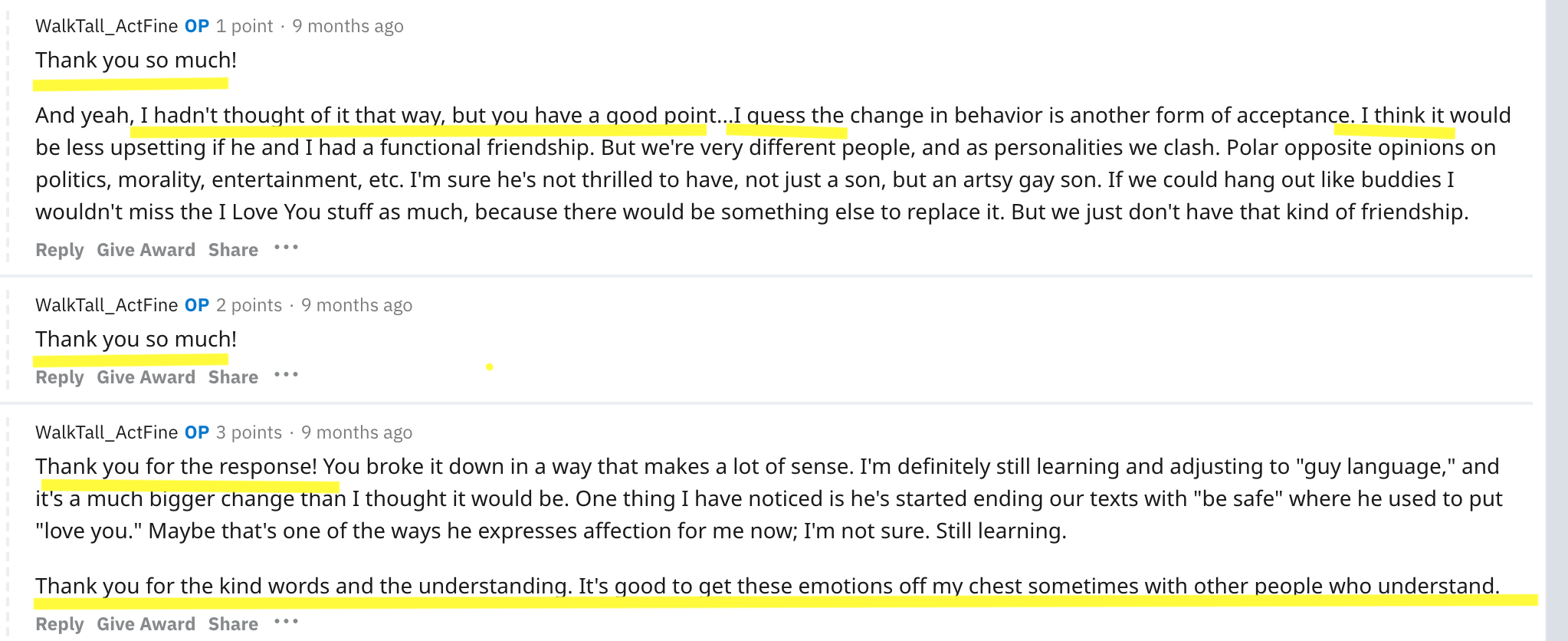Open WalkTall_ActFine profile on first comment
The height and width of the screenshot is (641, 1568).
click(107, 26)
